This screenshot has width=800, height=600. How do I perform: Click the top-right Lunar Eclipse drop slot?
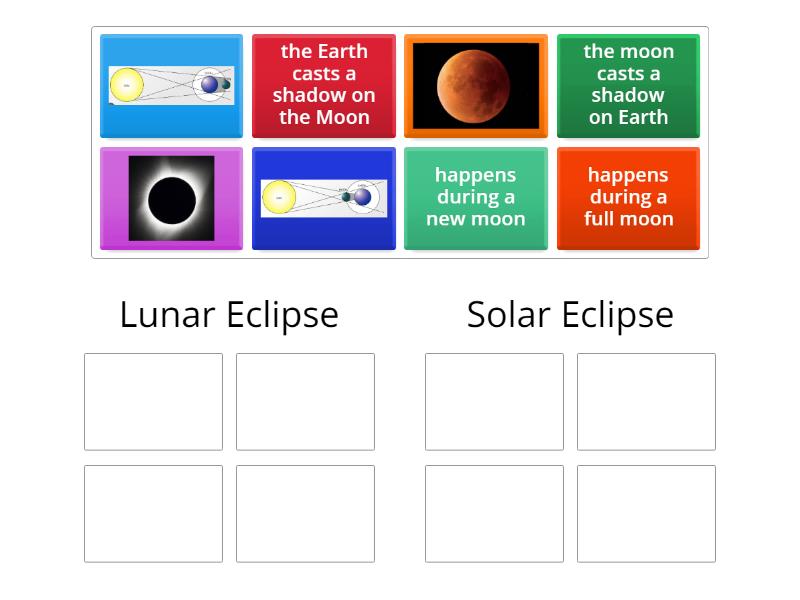(x=305, y=402)
